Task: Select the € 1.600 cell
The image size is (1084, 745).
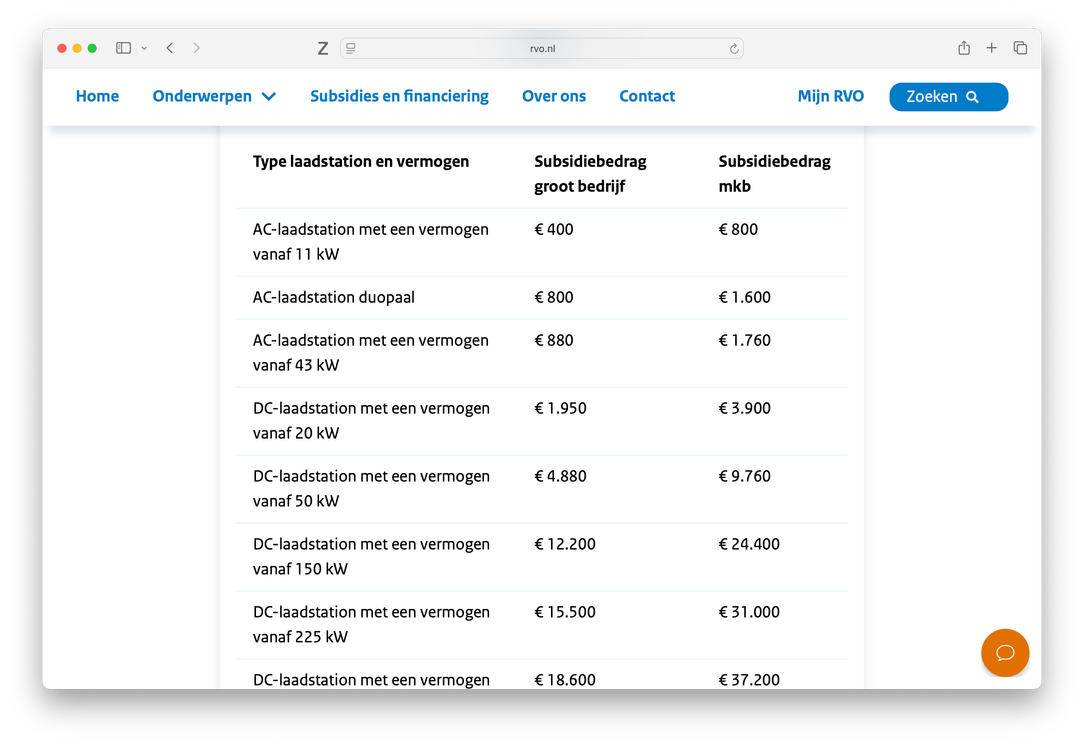Action: 745,297
